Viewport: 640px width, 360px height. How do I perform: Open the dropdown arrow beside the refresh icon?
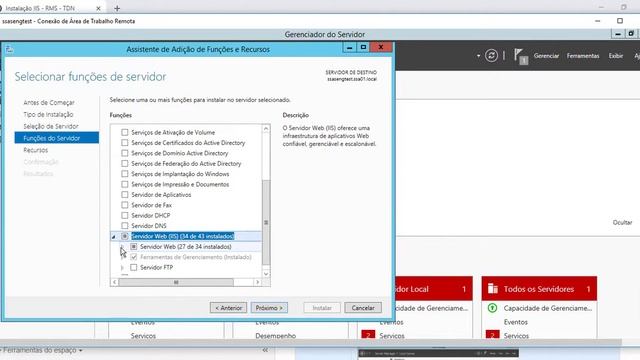478,56
